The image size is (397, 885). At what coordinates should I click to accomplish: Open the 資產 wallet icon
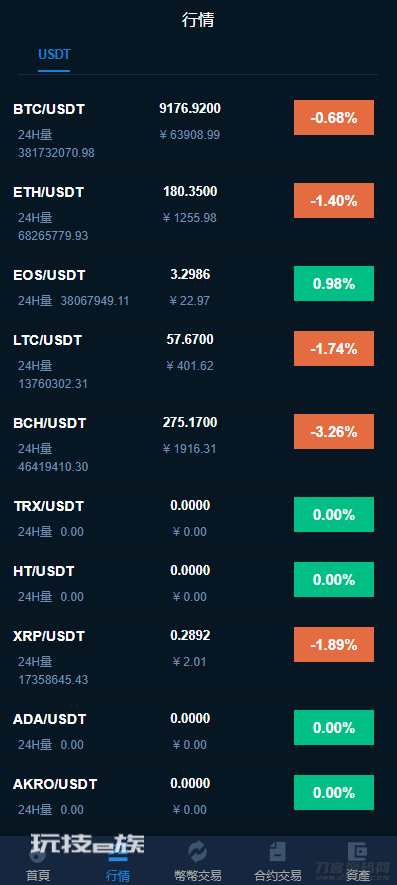point(357,851)
